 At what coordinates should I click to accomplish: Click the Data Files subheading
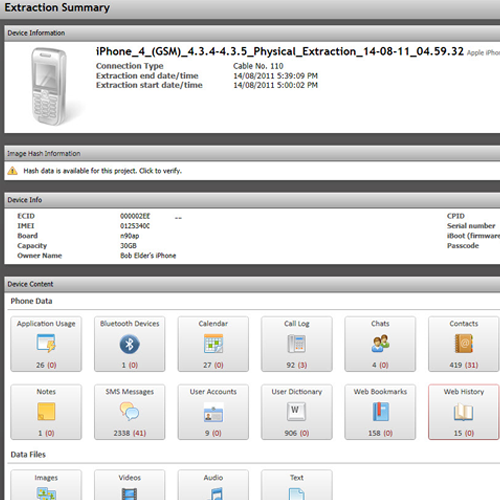[28, 455]
